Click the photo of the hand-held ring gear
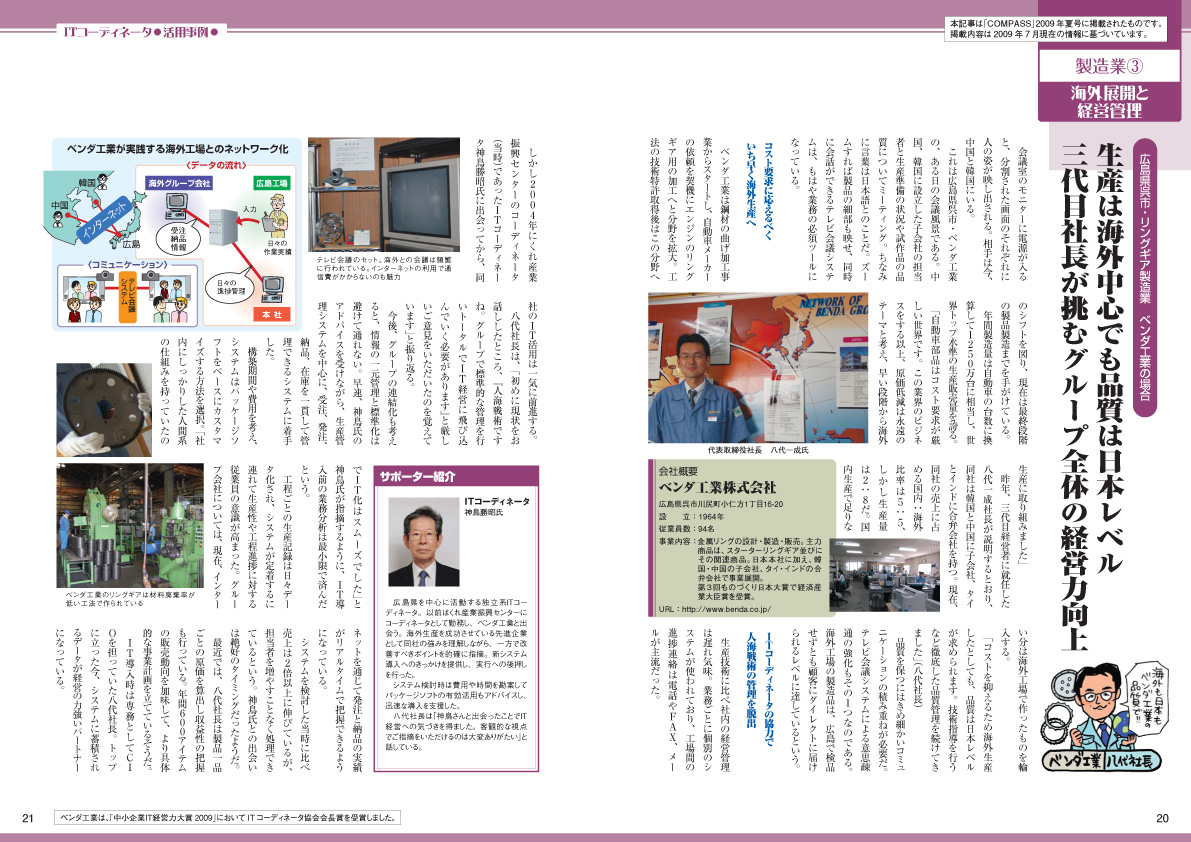The width and height of the screenshot is (1191, 842). pyautogui.click(x=103, y=410)
